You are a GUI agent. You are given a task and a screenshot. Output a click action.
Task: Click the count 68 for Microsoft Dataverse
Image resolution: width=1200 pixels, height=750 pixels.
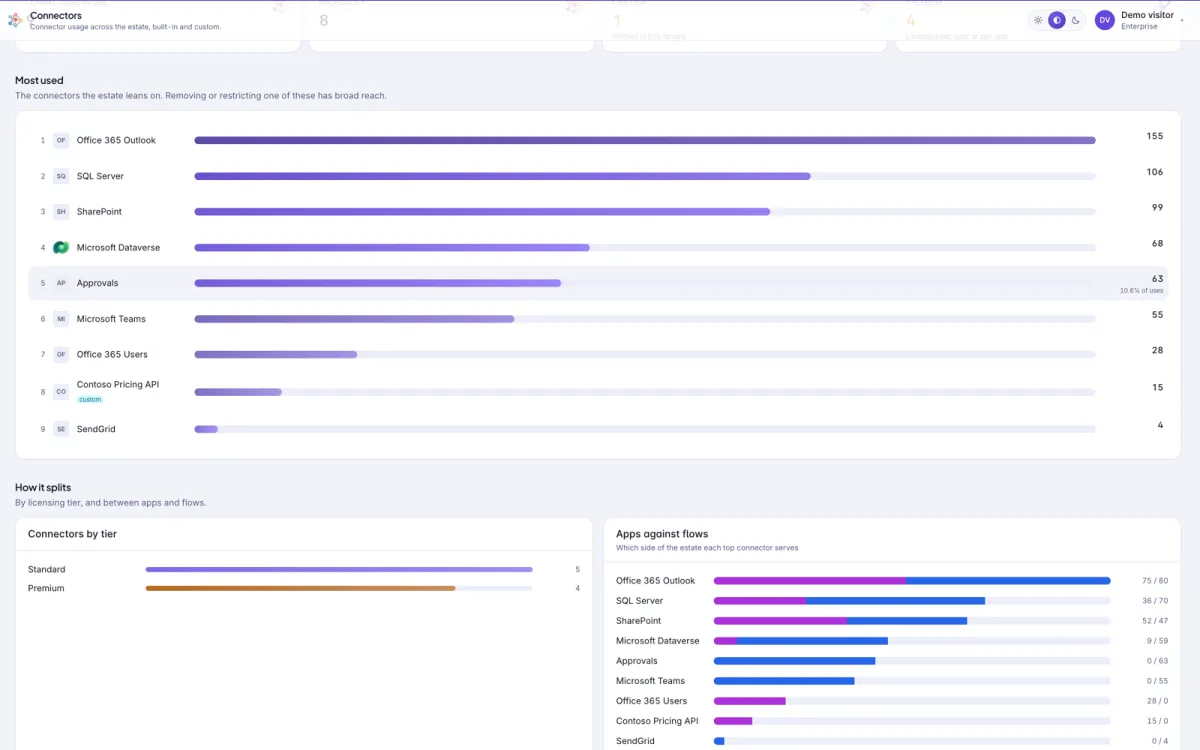[1157, 244]
